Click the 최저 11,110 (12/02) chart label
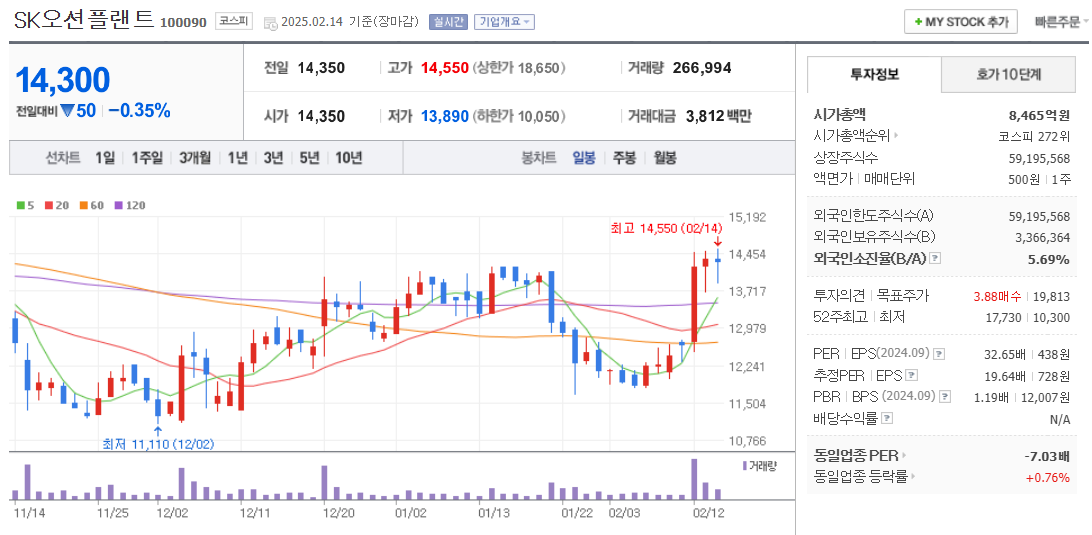This screenshot has width=1092, height=535. pyautogui.click(x=159, y=443)
